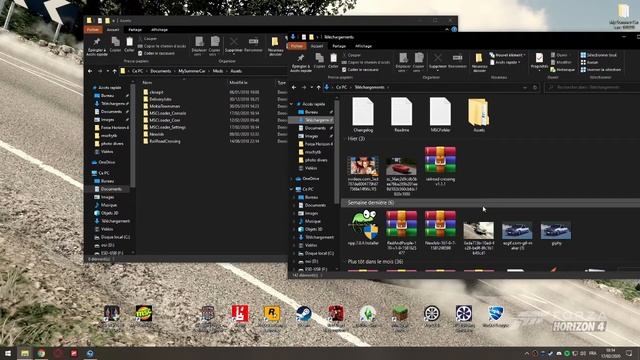Click Couper in the Téléchargements ribbon
The height and width of the screenshot is (360, 640).
351,55
